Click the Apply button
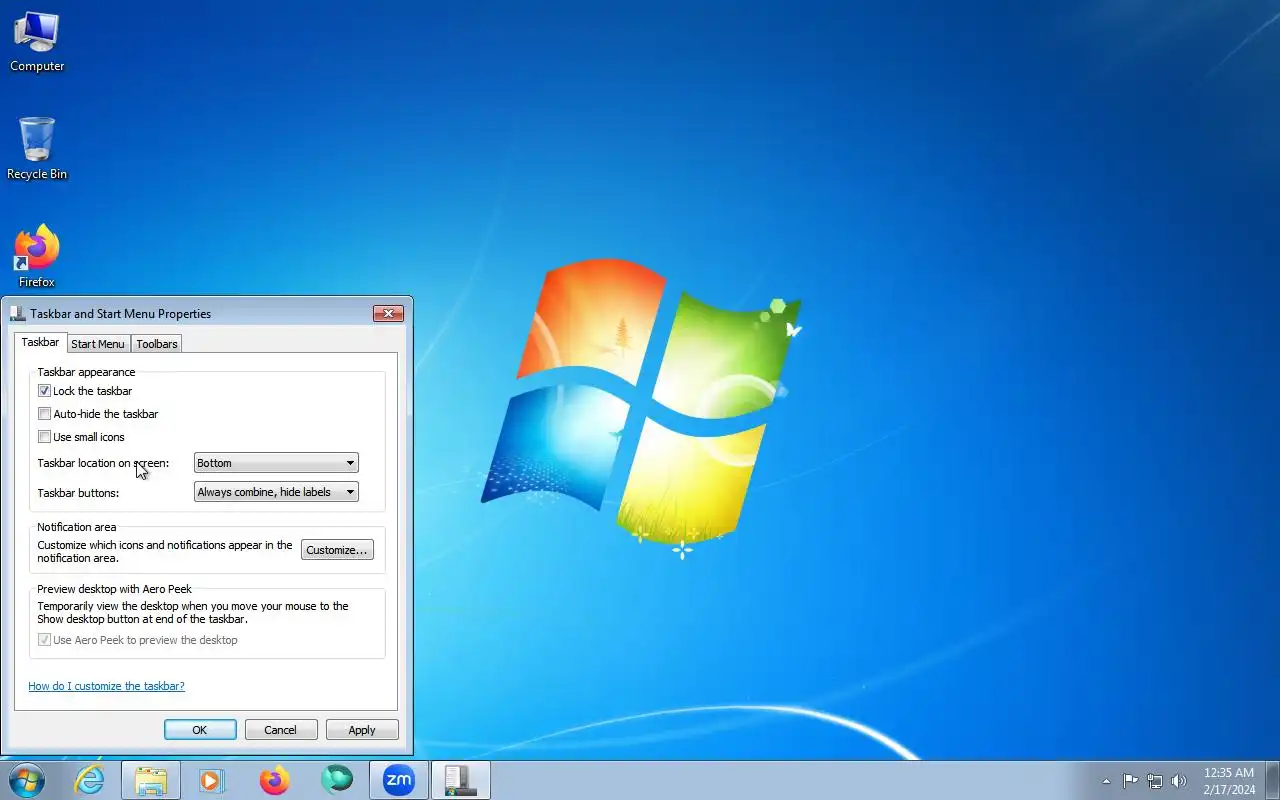The height and width of the screenshot is (800, 1280). tap(362, 730)
